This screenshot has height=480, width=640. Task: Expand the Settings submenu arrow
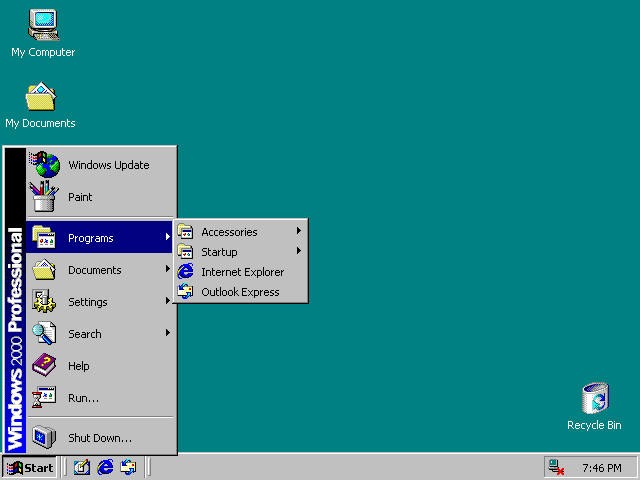click(x=167, y=300)
